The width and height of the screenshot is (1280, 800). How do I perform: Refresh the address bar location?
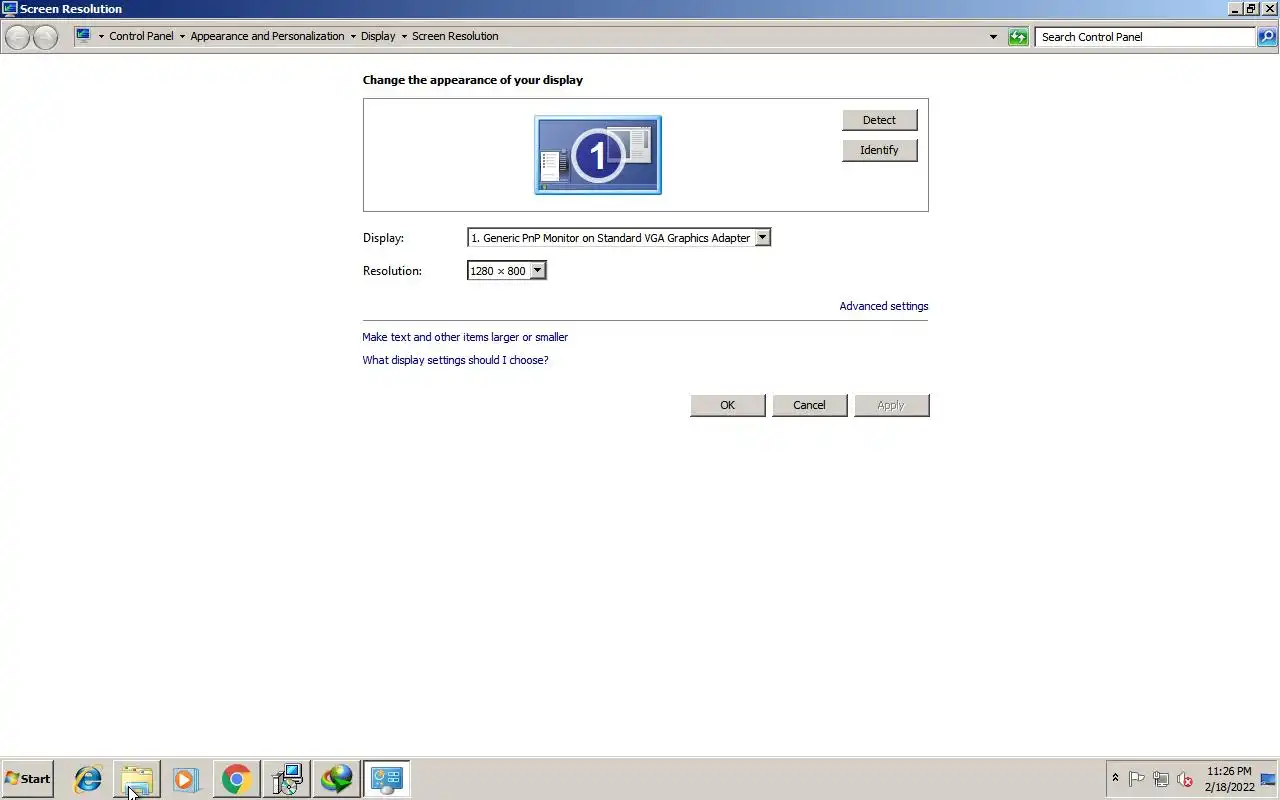click(x=1018, y=37)
